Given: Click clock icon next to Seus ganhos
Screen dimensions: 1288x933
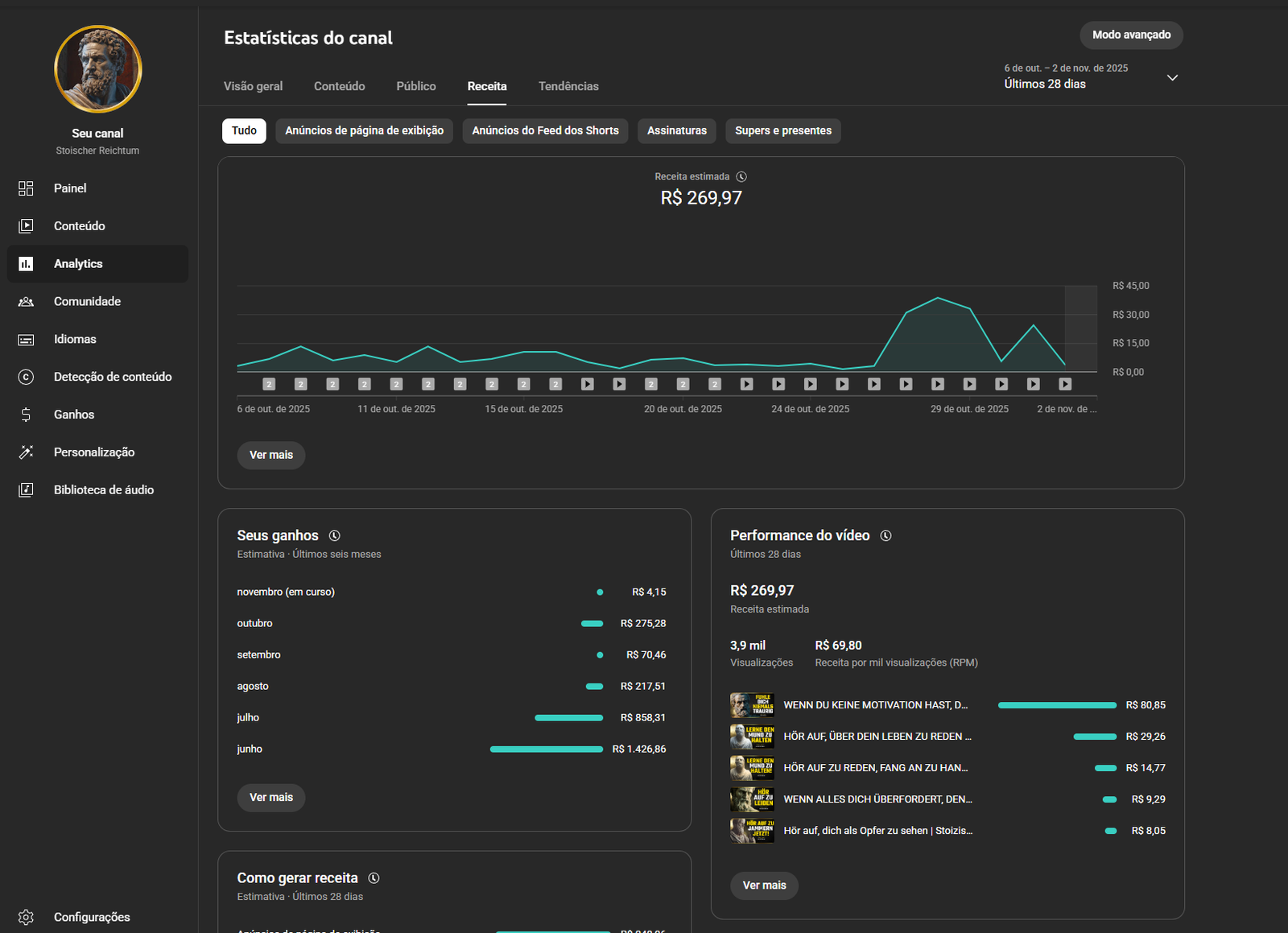Looking at the screenshot, I should [x=335, y=536].
